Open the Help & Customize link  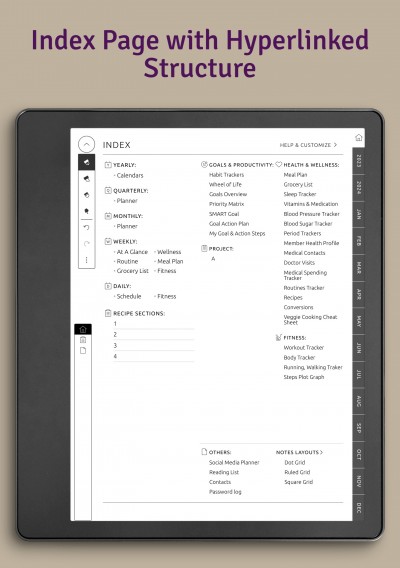[308, 145]
